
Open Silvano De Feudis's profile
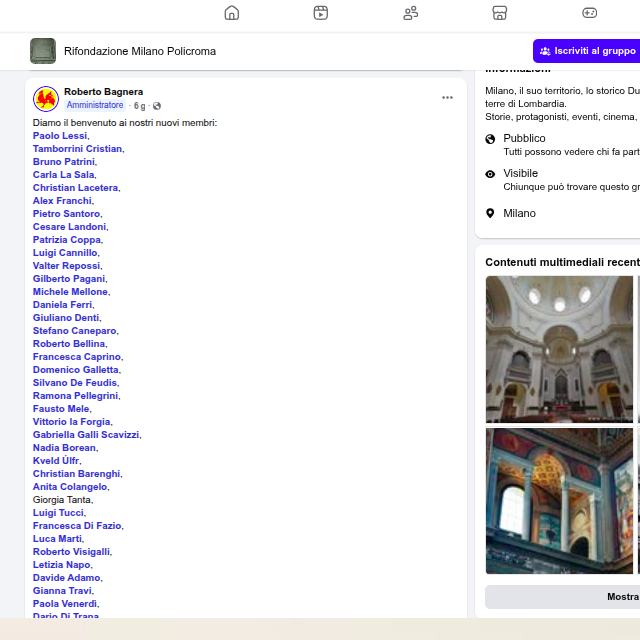coord(75,383)
